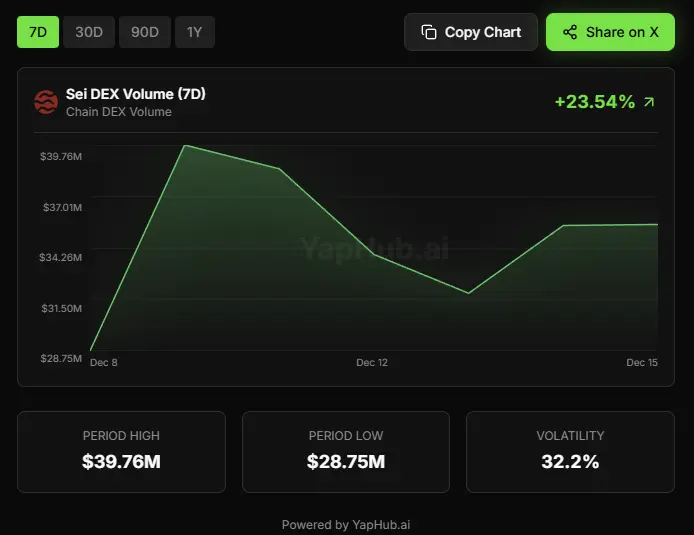Image resolution: width=694 pixels, height=535 pixels.
Task: Click the chart peak data point
Action: point(185,145)
